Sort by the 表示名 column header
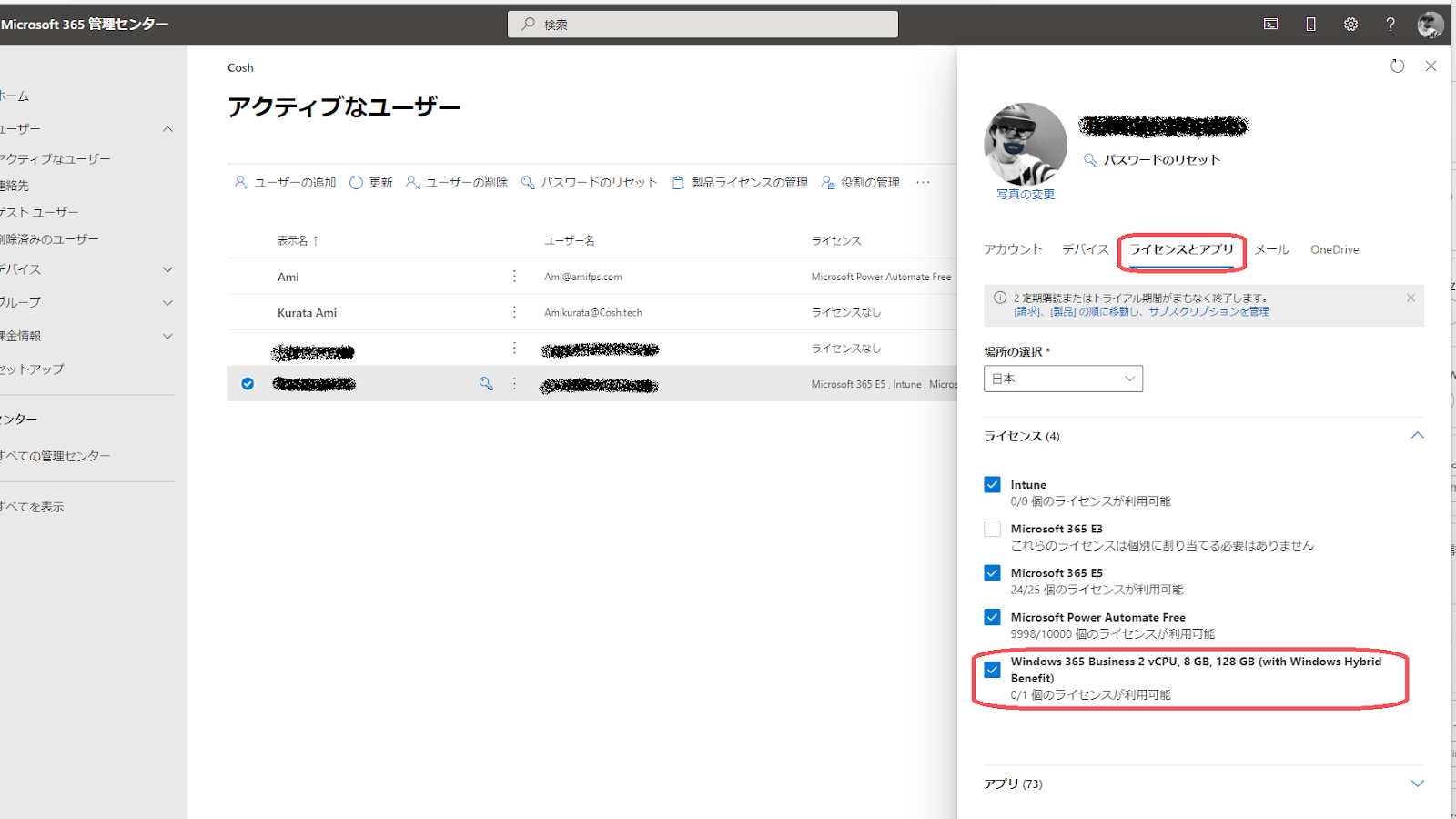 pyautogui.click(x=298, y=240)
